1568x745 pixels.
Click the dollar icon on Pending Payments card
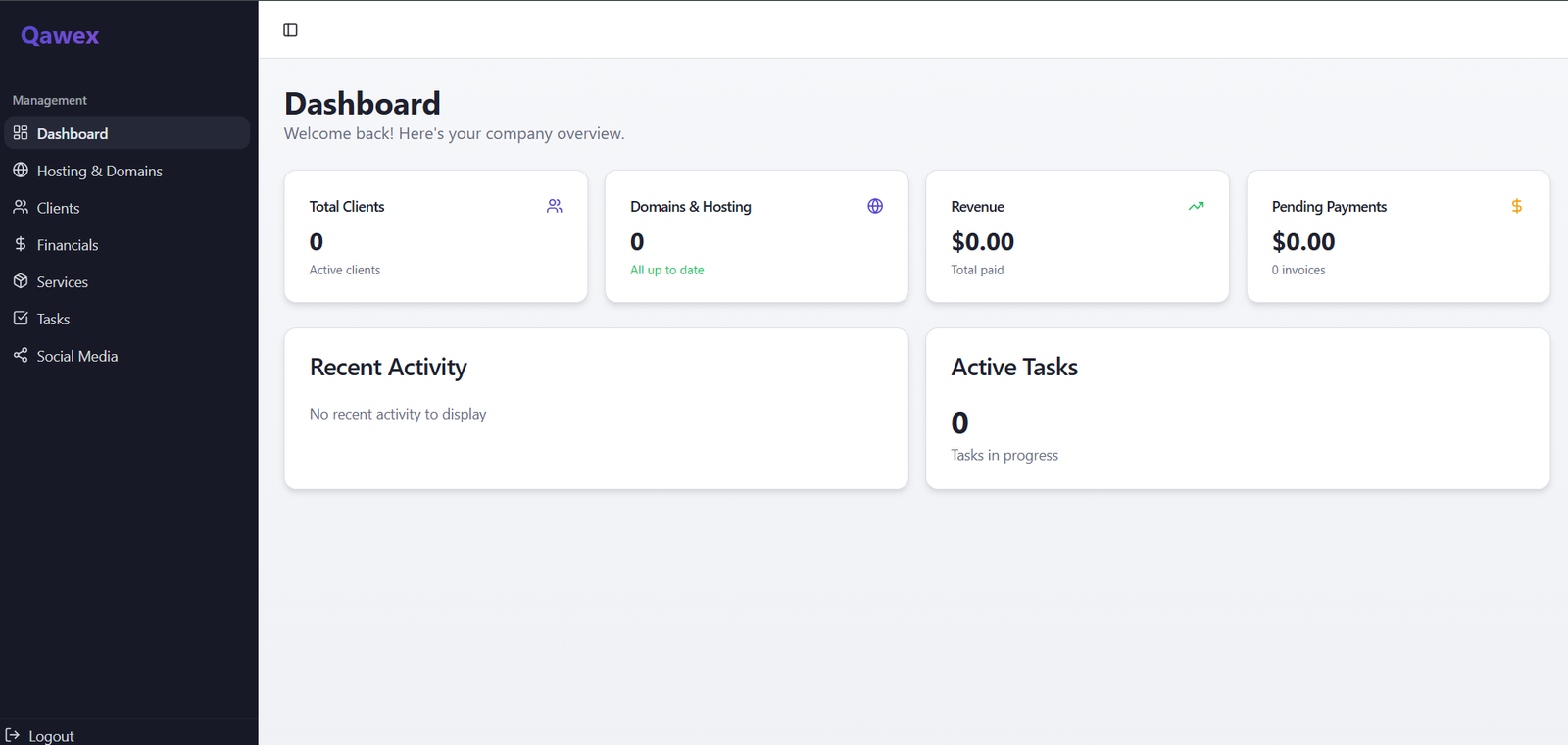point(1516,206)
